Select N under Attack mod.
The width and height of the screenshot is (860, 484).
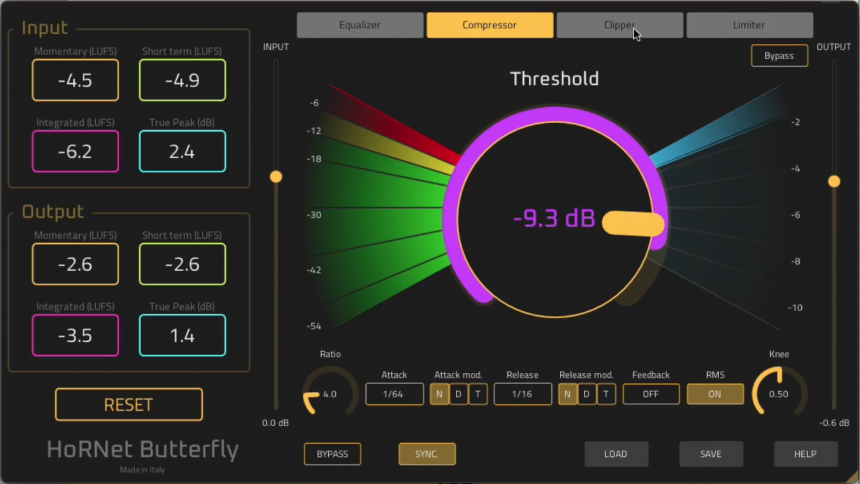(440, 394)
